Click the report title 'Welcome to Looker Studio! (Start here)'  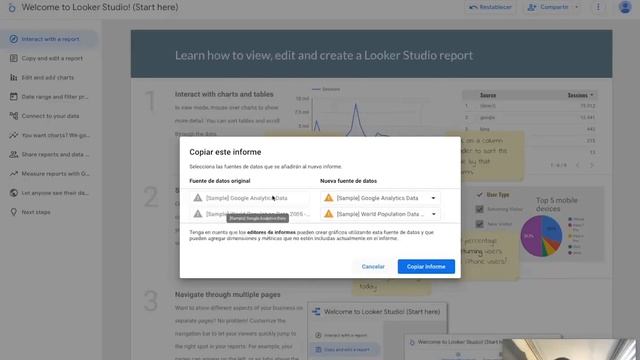coord(100,7)
